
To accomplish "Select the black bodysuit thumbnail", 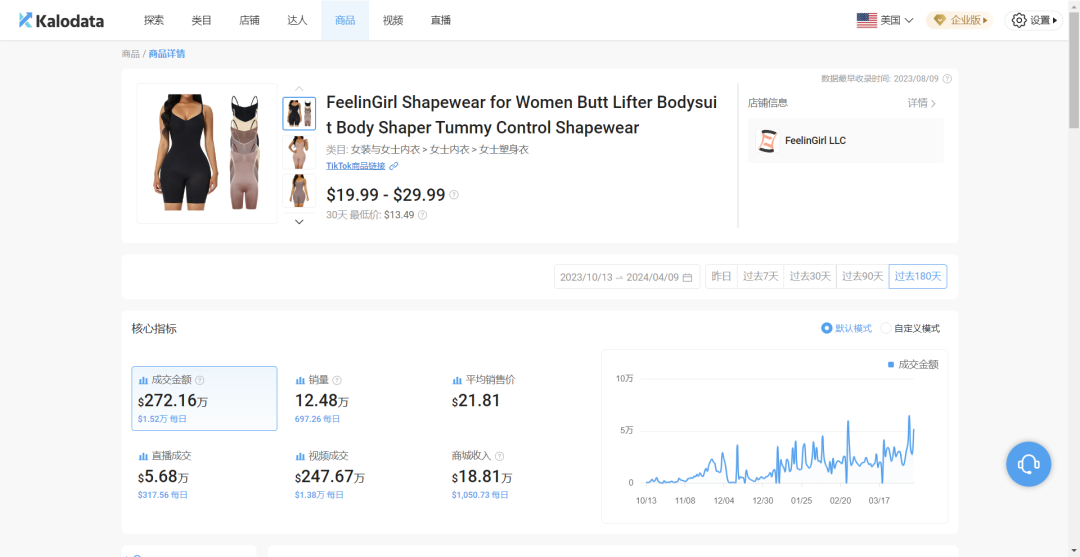I will point(299,114).
